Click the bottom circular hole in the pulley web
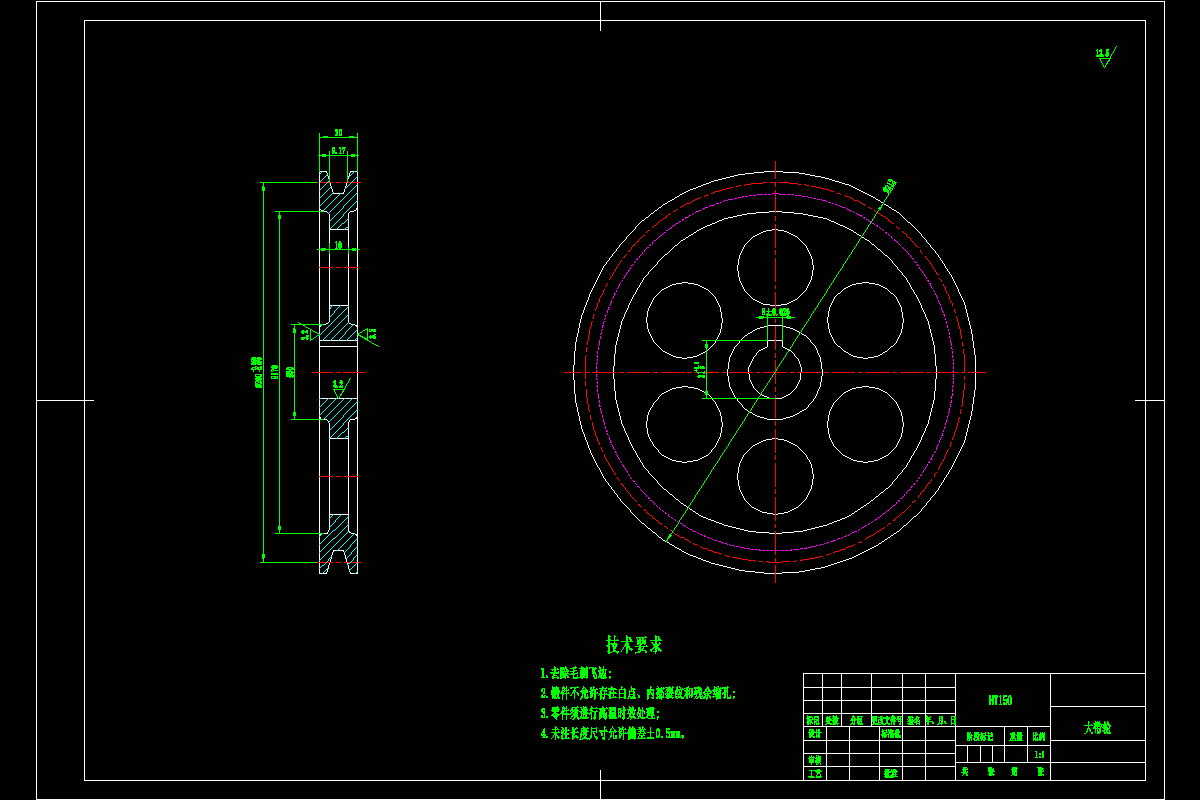 tap(775, 475)
